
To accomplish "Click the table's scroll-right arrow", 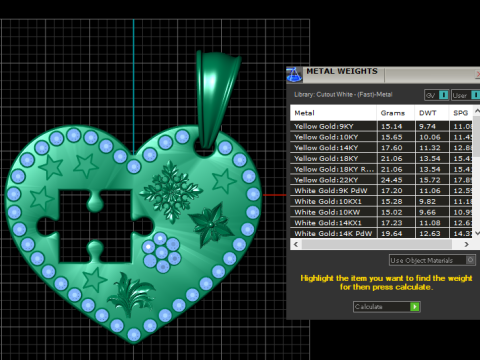I will pos(466,244).
